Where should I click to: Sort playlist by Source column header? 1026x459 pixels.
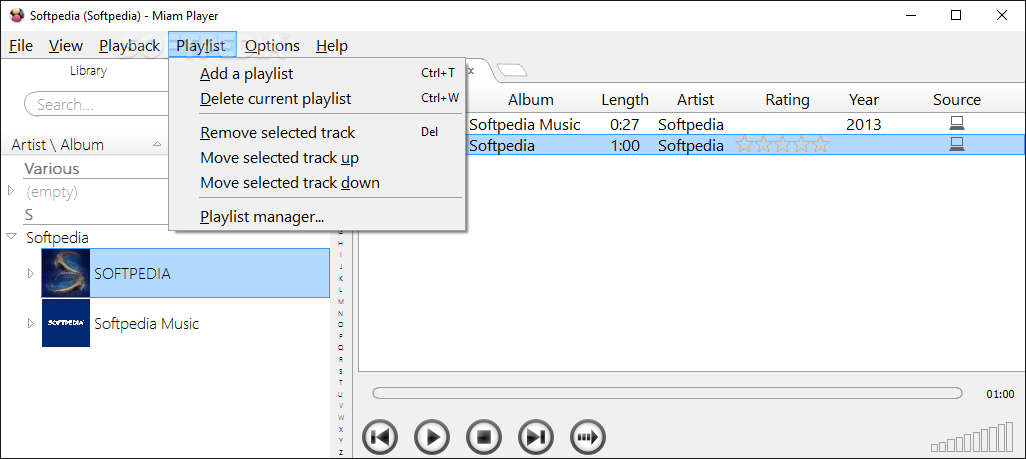[957, 100]
